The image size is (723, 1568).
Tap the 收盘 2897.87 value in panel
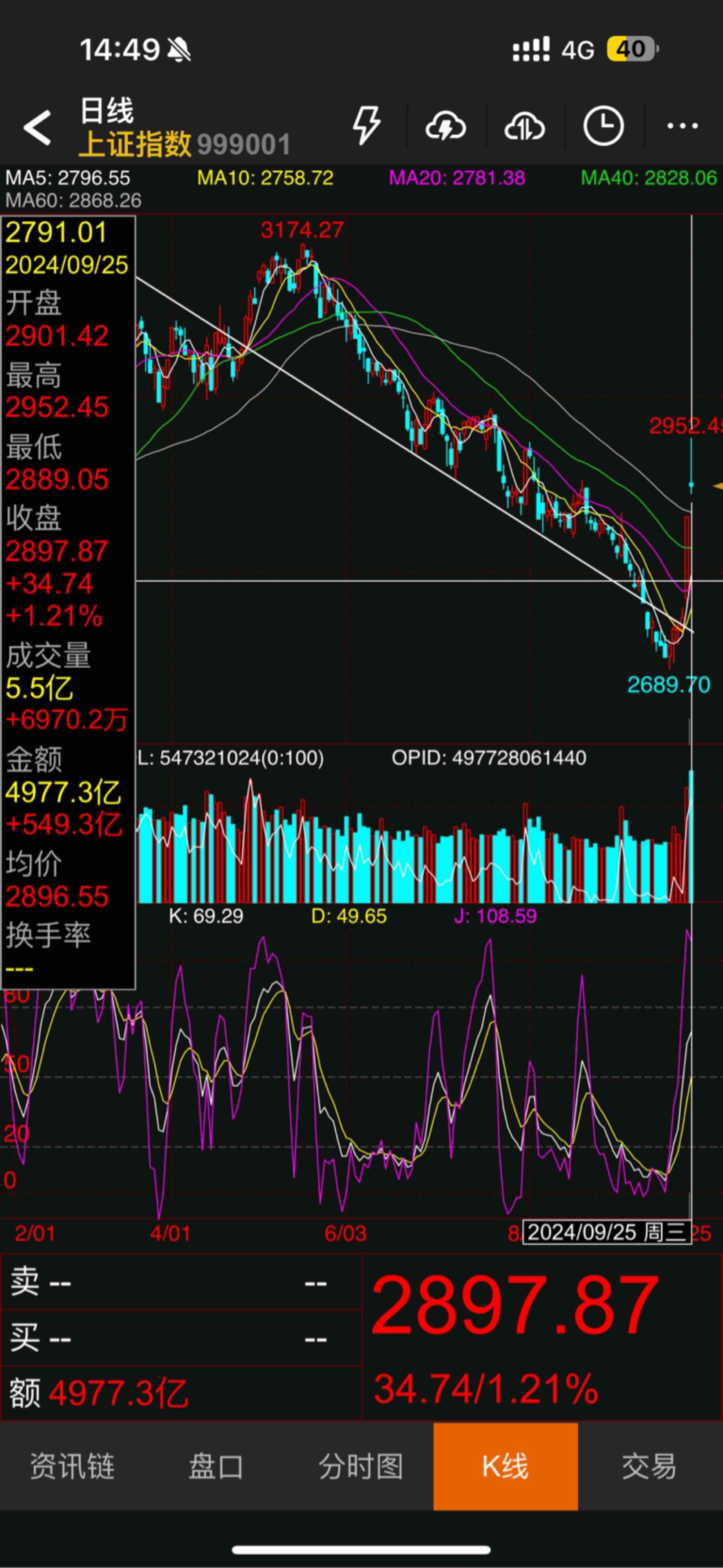pos(57,552)
